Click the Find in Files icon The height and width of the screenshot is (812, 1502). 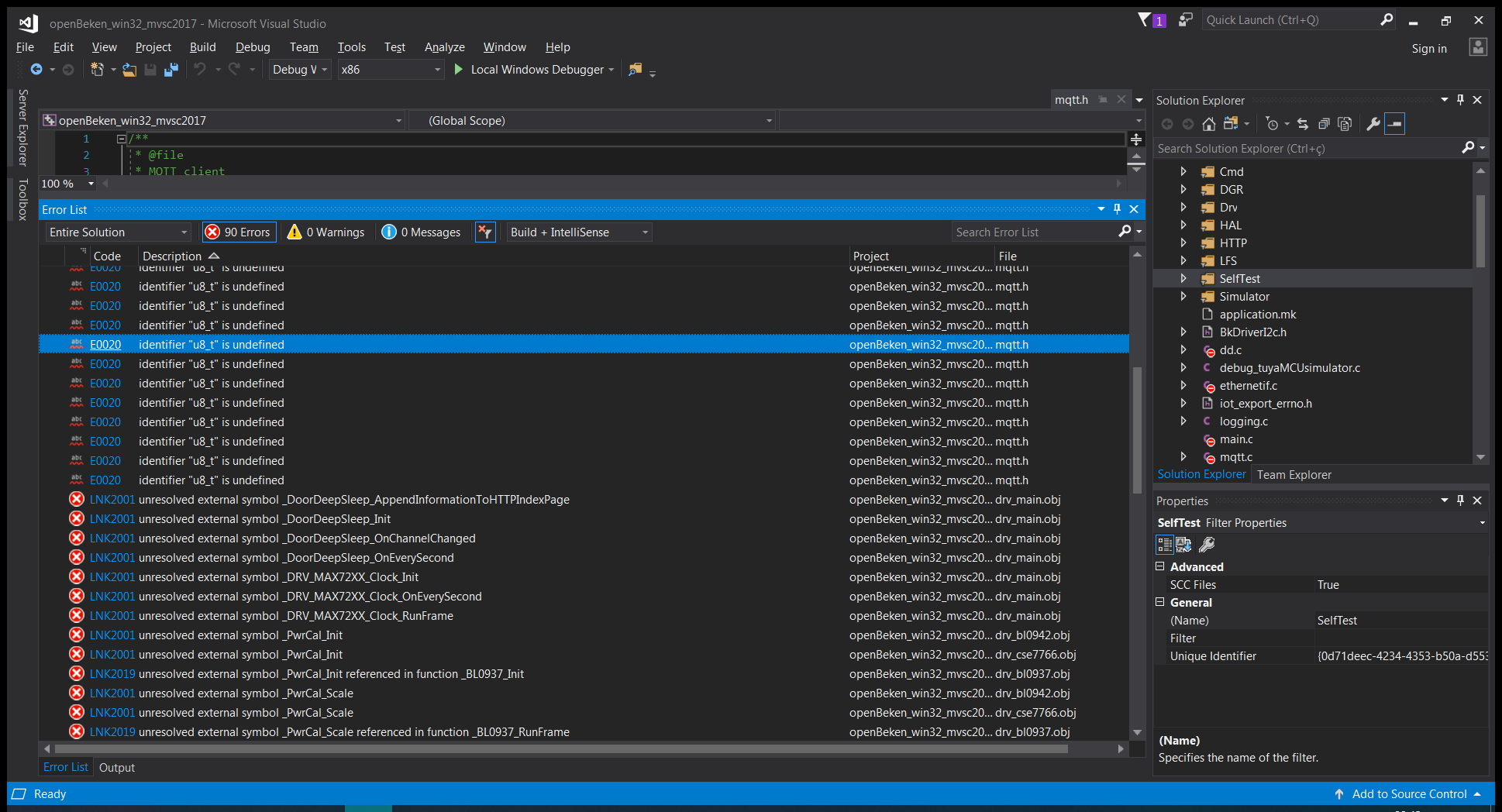(x=635, y=70)
